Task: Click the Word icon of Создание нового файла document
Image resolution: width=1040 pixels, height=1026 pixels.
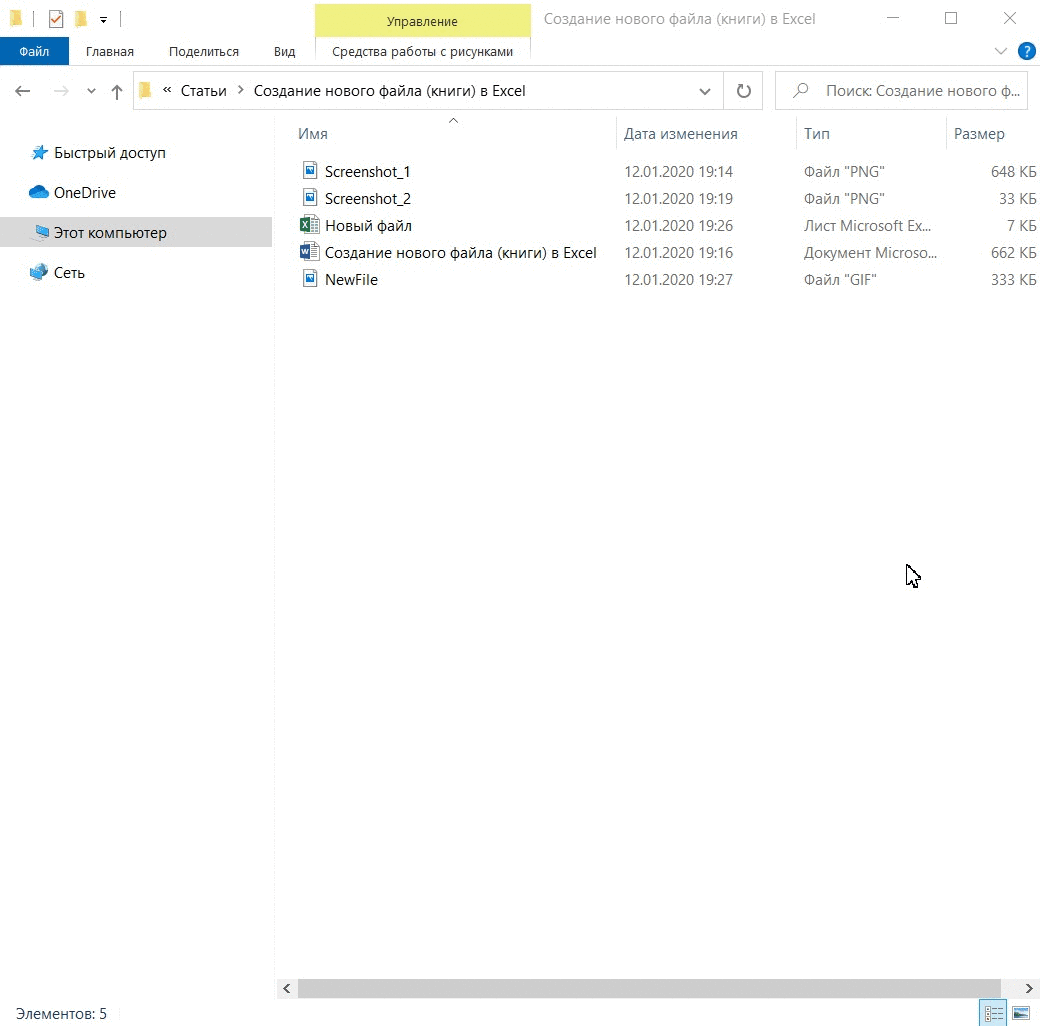Action: pos(310,251)
